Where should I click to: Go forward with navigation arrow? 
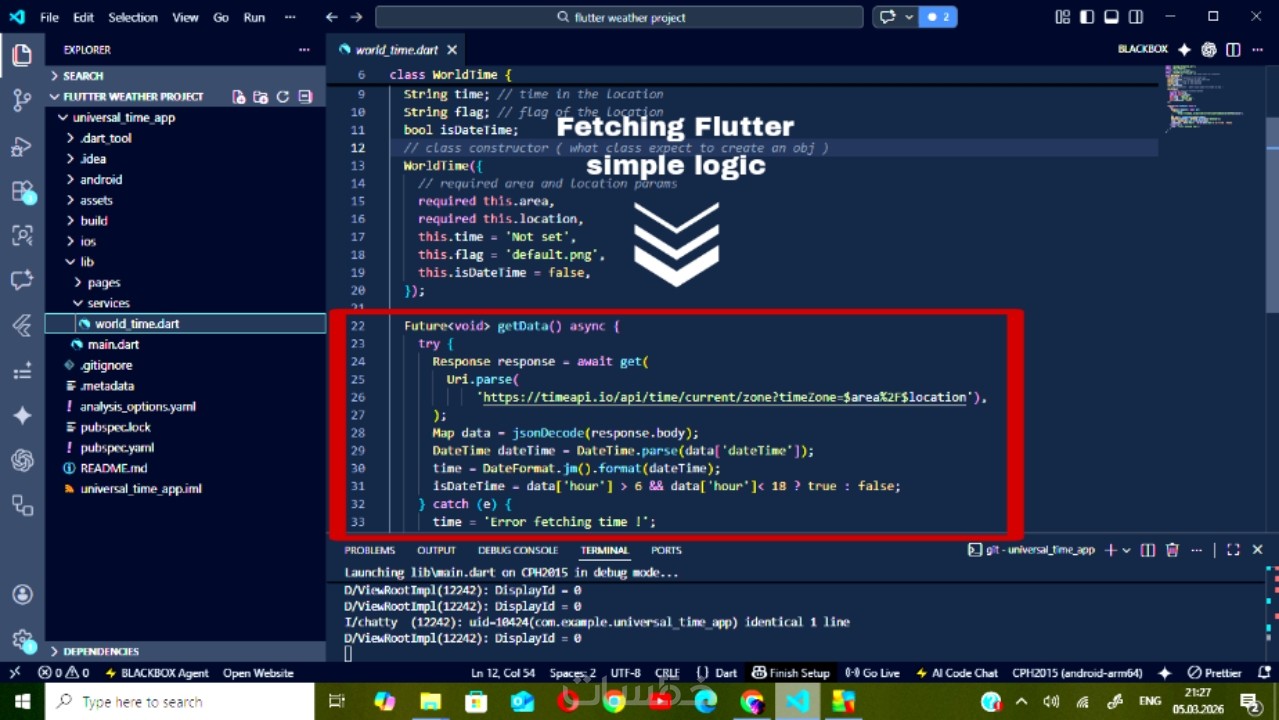(357, 17)
